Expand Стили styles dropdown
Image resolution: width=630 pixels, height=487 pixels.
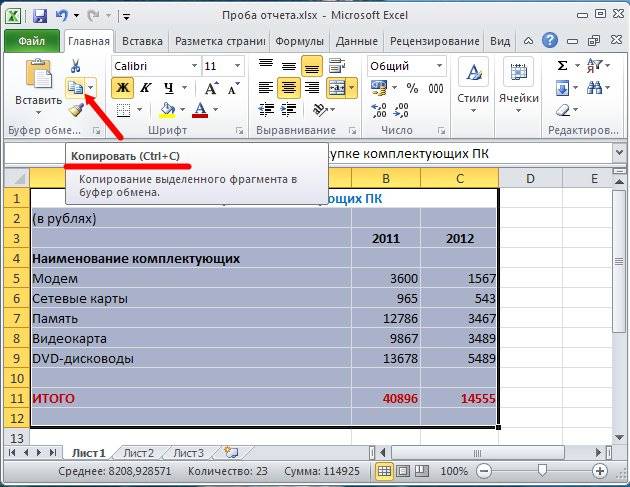click(x=473, y=111)
